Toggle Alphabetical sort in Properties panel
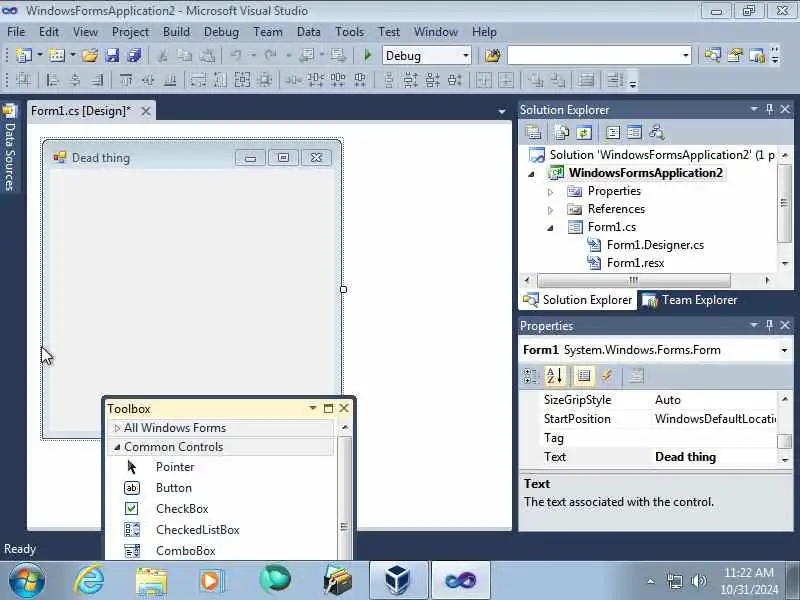This screenshot has width=800, height=600. (x=555, y=376)
